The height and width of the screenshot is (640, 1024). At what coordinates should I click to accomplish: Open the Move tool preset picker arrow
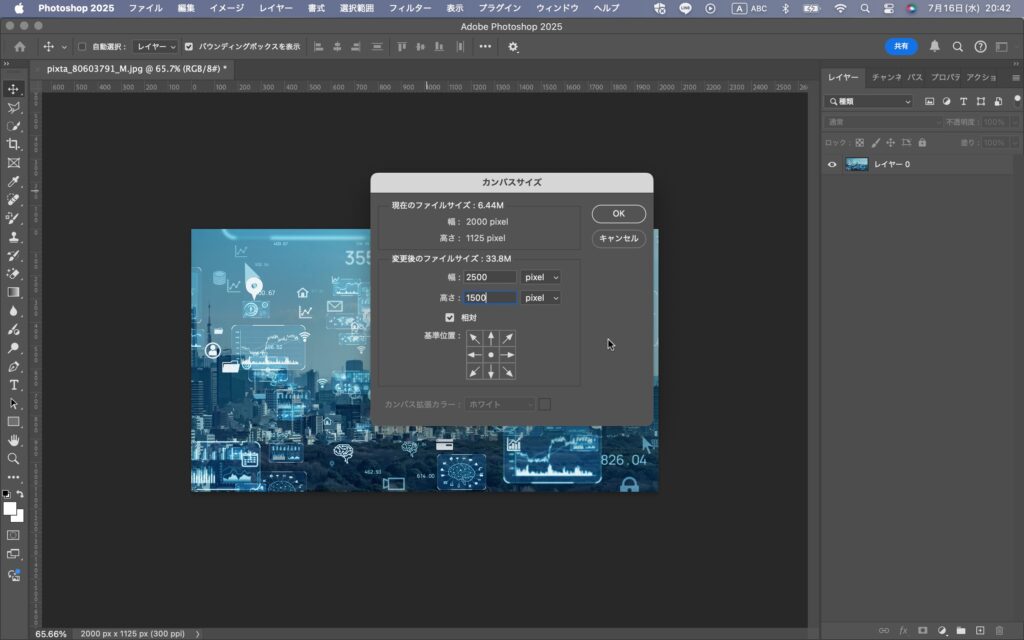point(64,47)
